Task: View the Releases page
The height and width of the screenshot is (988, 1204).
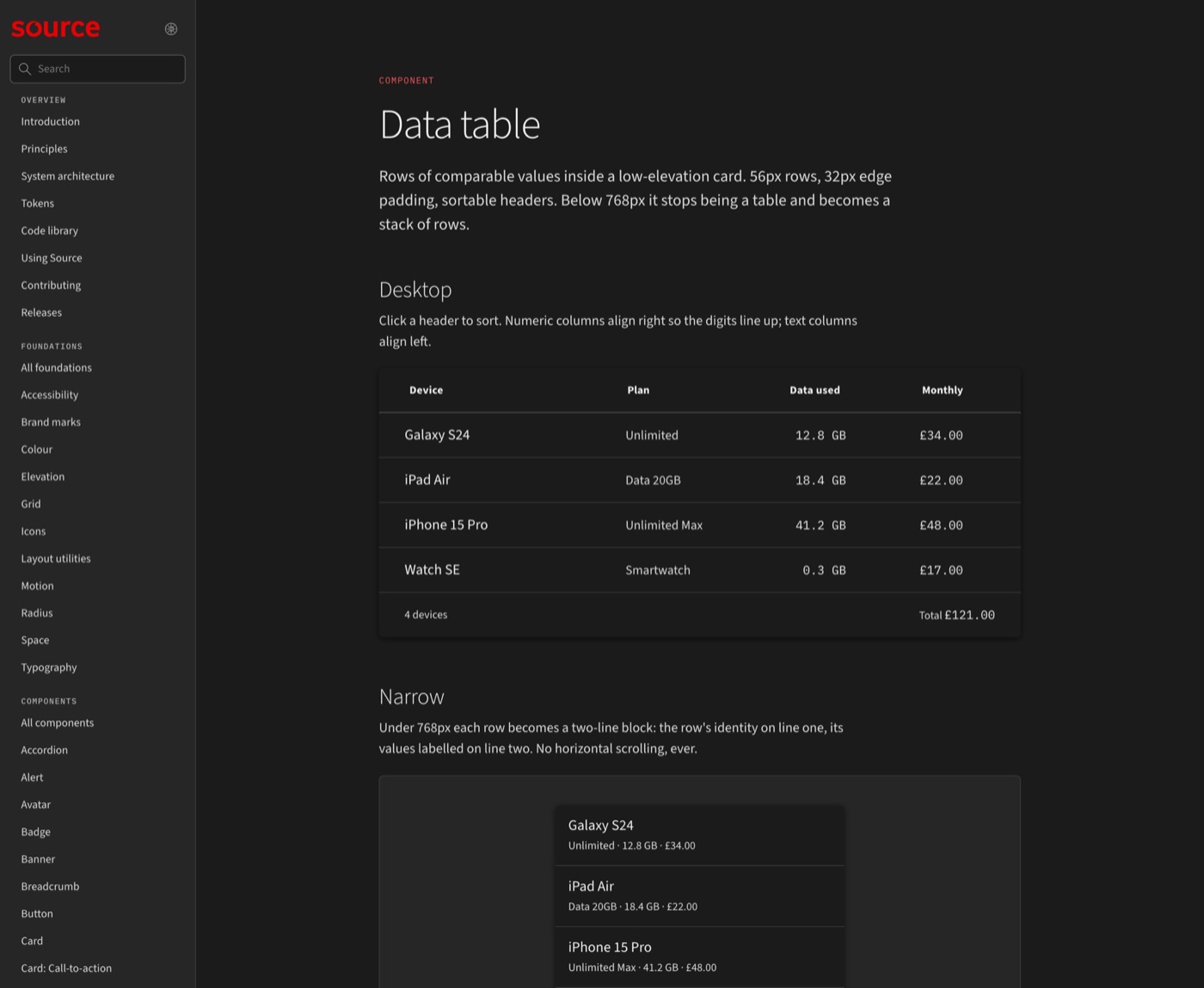Action: tap(41, 313)
